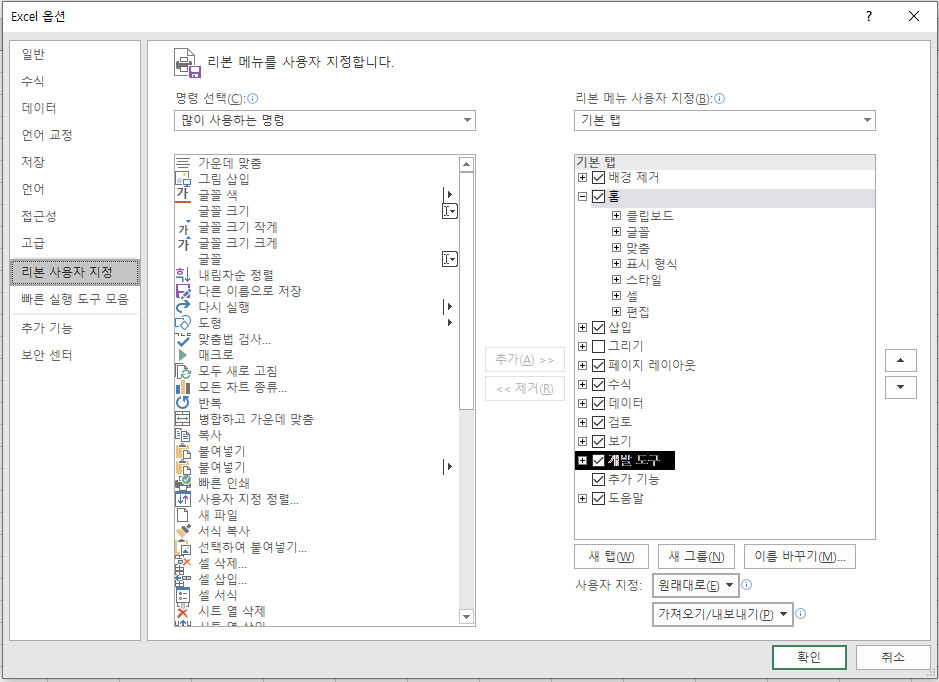Click the 이름 바꾸기 button
939x682 pixels.
point(799,556)
